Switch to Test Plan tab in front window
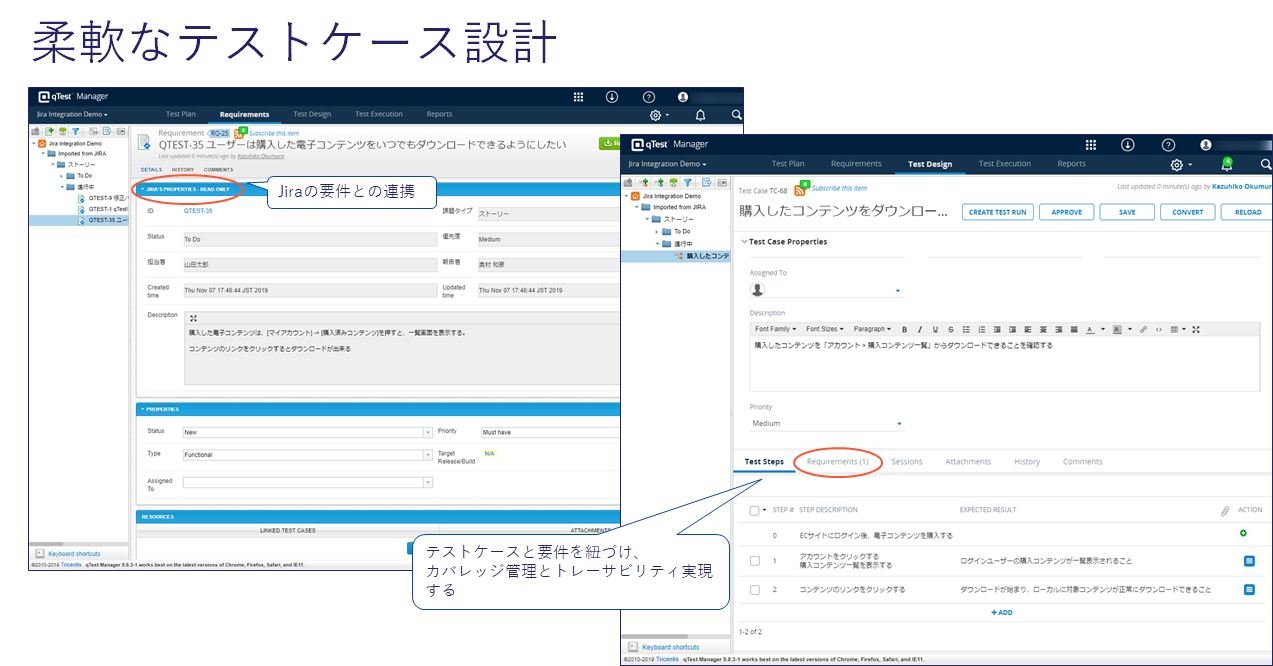Screen dimensions: 1273x666 click(788, 164)
